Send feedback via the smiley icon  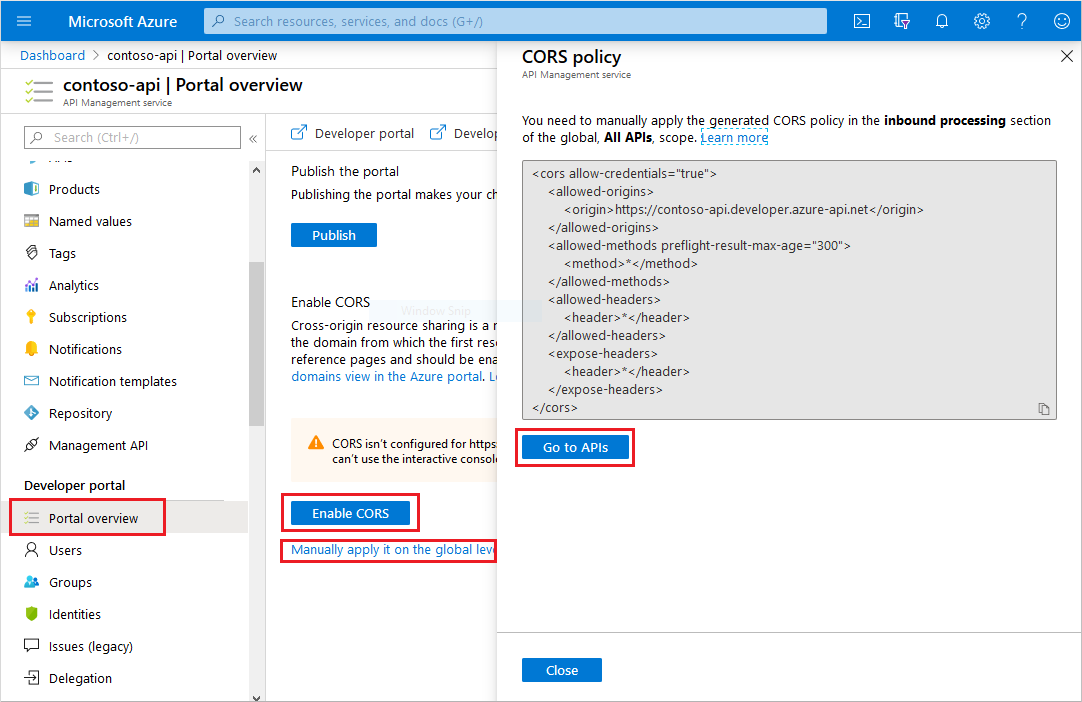[1060, 20]
